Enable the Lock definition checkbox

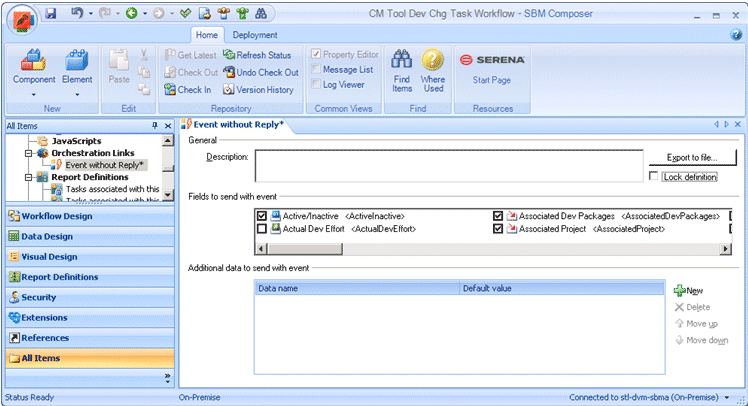tap(654, 176)
